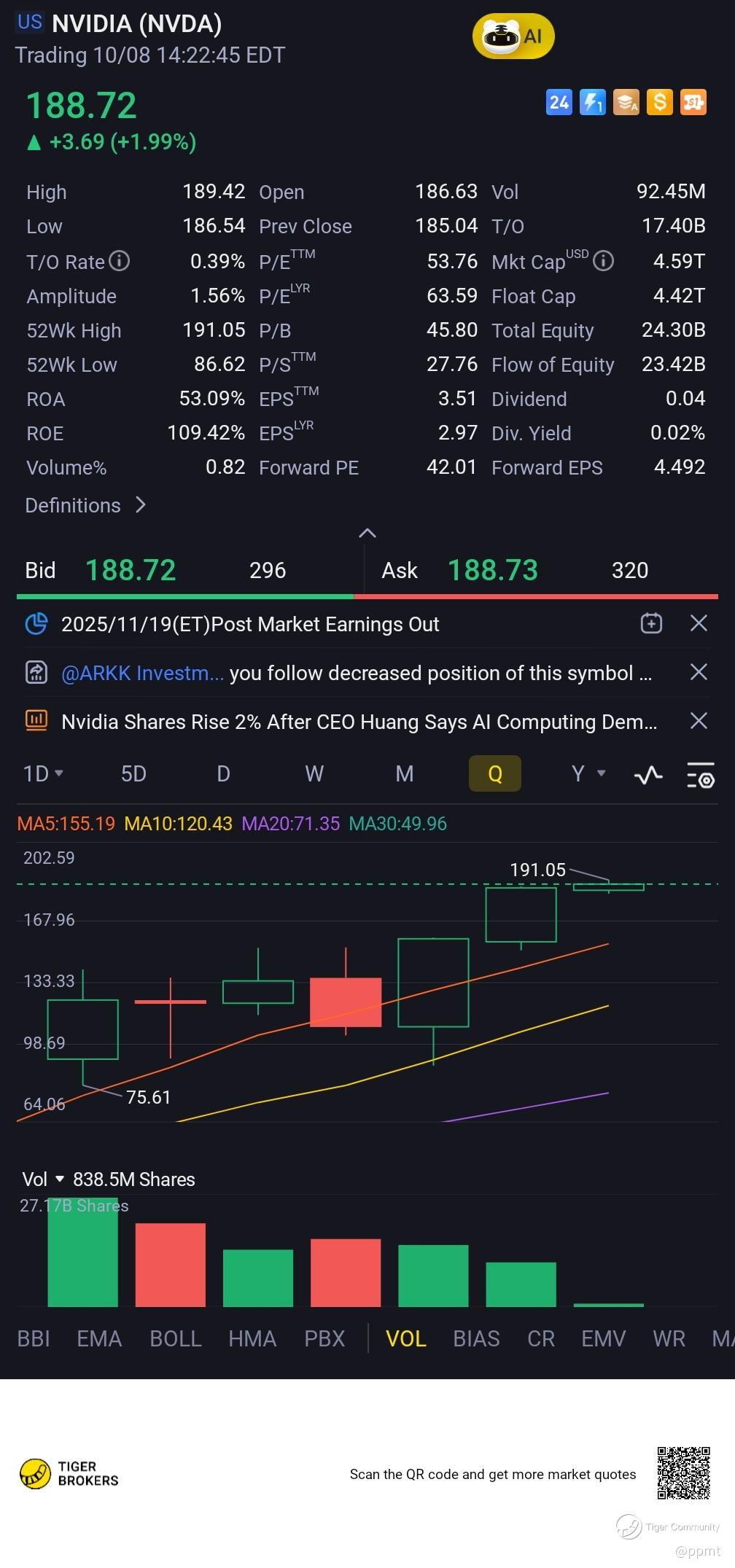Select the EMV indicator
This screenshot has height=1568, width=735.
pyautogui.click(x=604, y=1338)
